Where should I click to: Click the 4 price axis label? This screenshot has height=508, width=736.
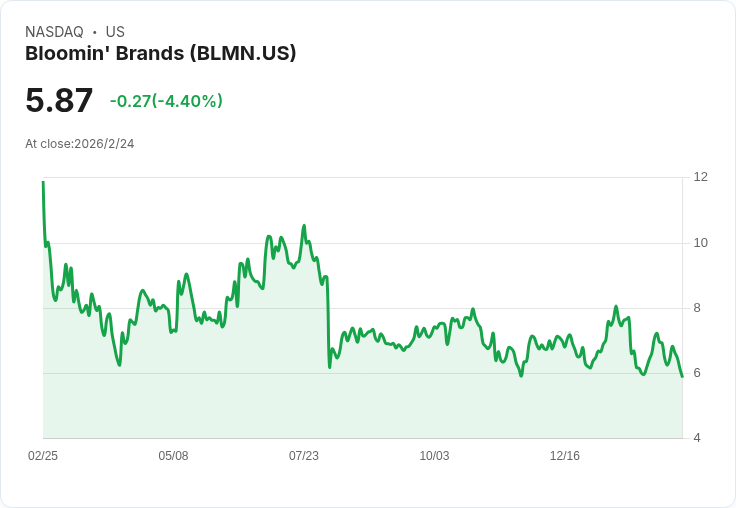pyautogui.click(x=697, y=438)
